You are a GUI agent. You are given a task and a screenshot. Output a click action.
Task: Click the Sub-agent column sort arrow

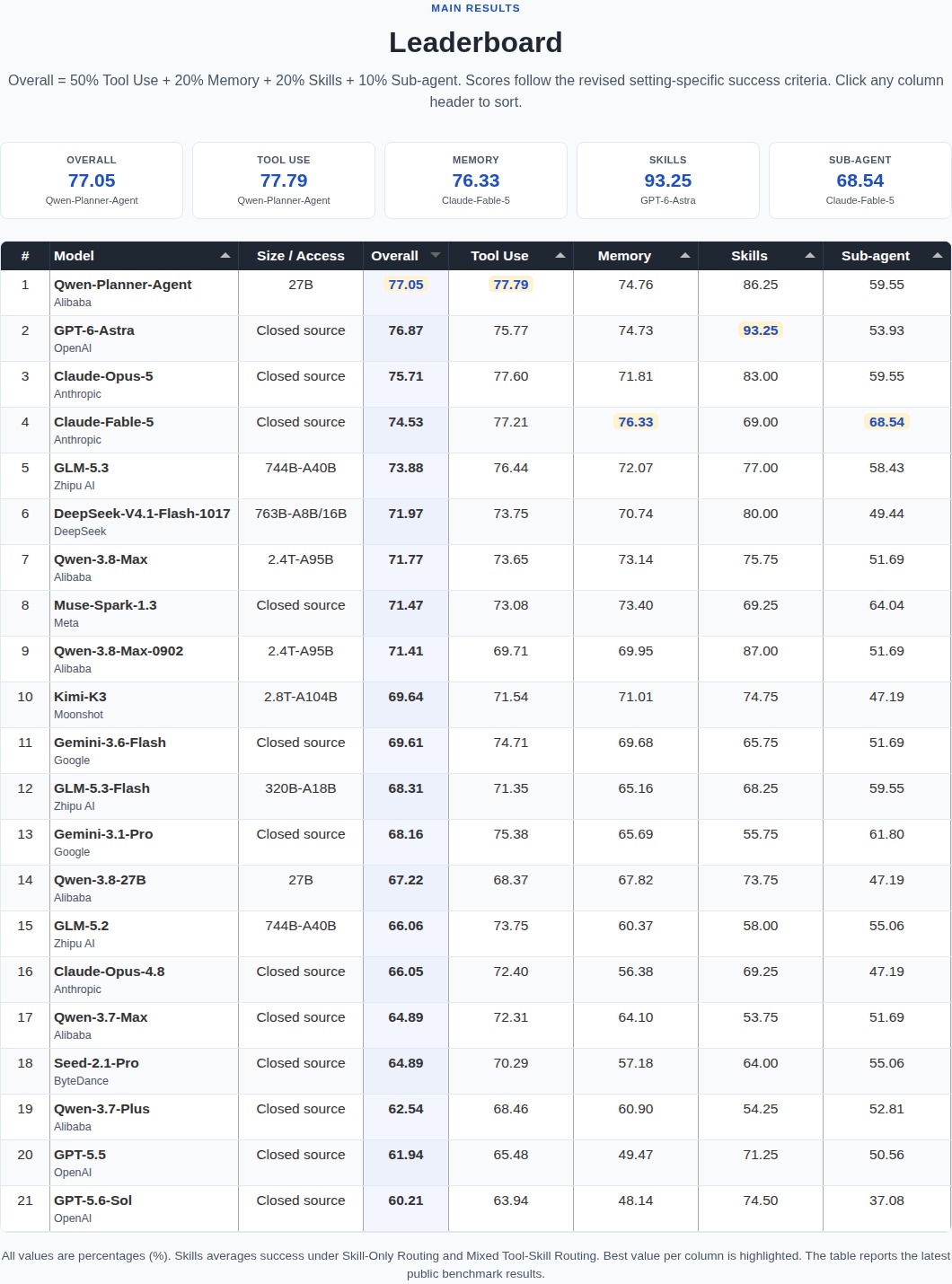tap(938, 256)
